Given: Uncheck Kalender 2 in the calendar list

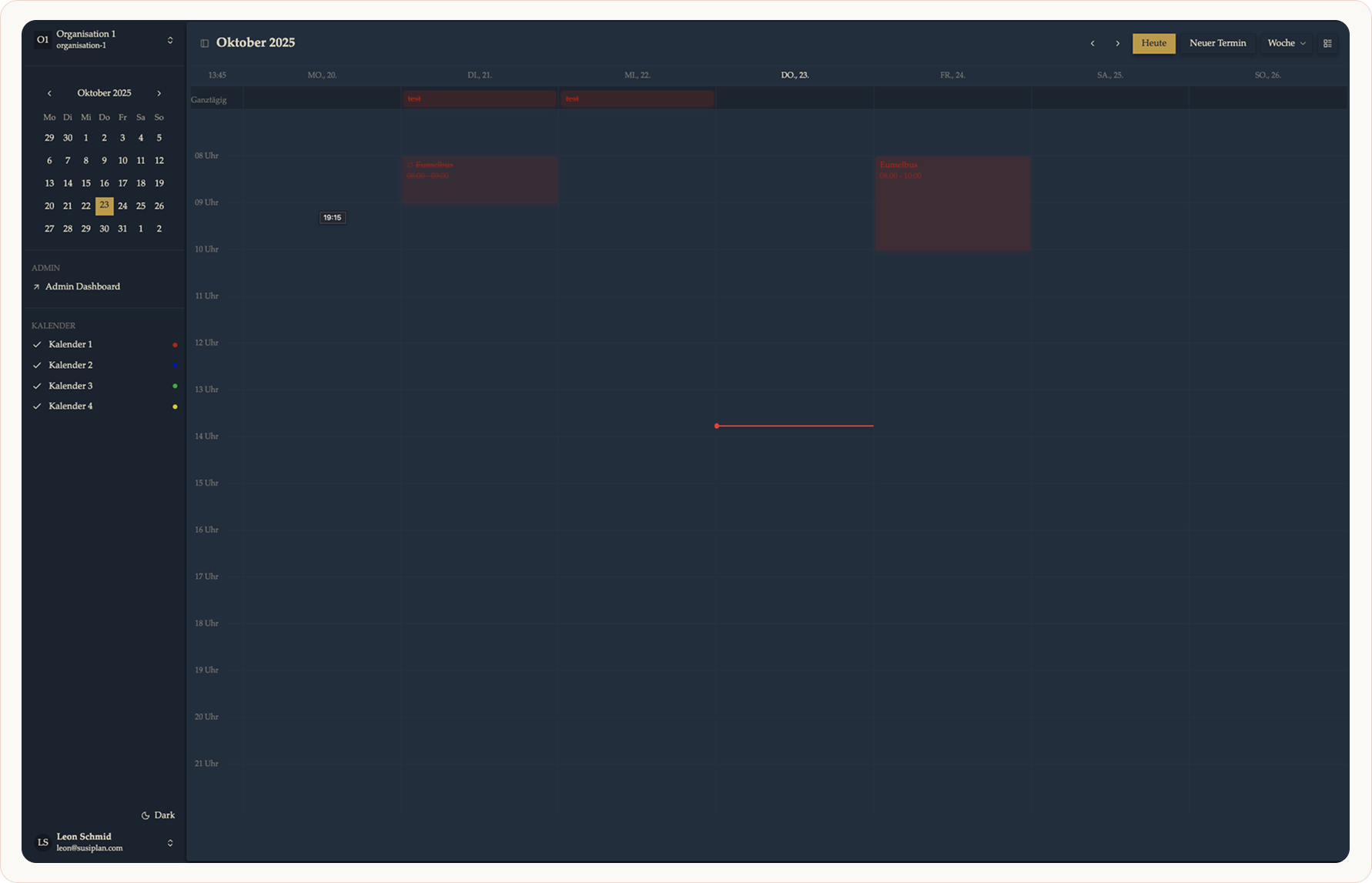Looking at the screenshot, I should pos(37,365).
